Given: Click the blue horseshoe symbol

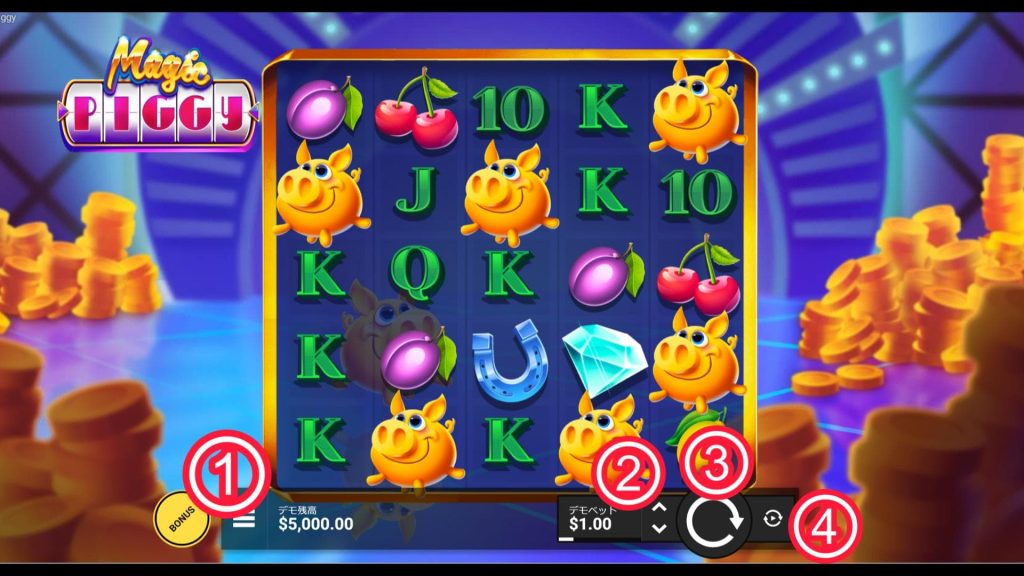Looking at the screenshot, I should pos(509,359).
